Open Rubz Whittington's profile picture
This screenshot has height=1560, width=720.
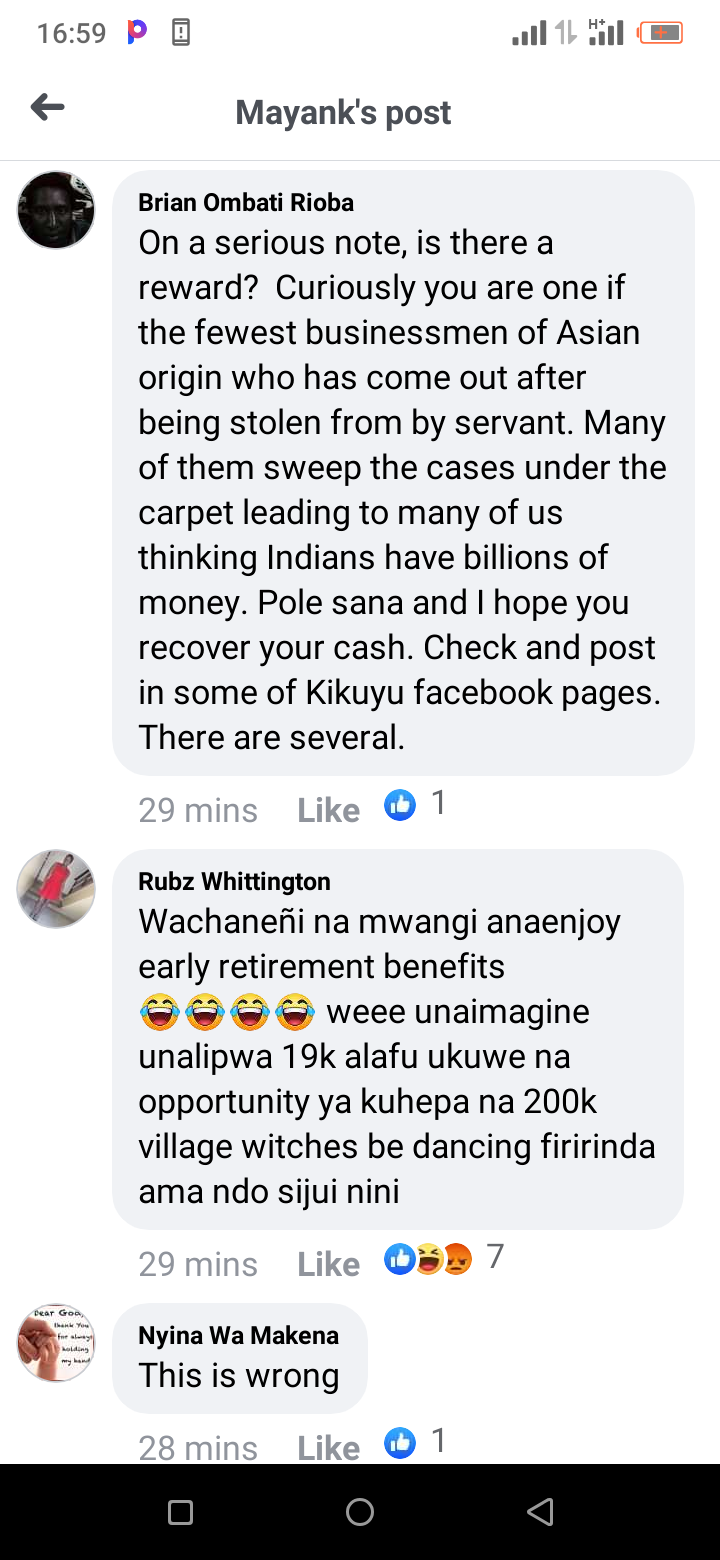(56, 889)
